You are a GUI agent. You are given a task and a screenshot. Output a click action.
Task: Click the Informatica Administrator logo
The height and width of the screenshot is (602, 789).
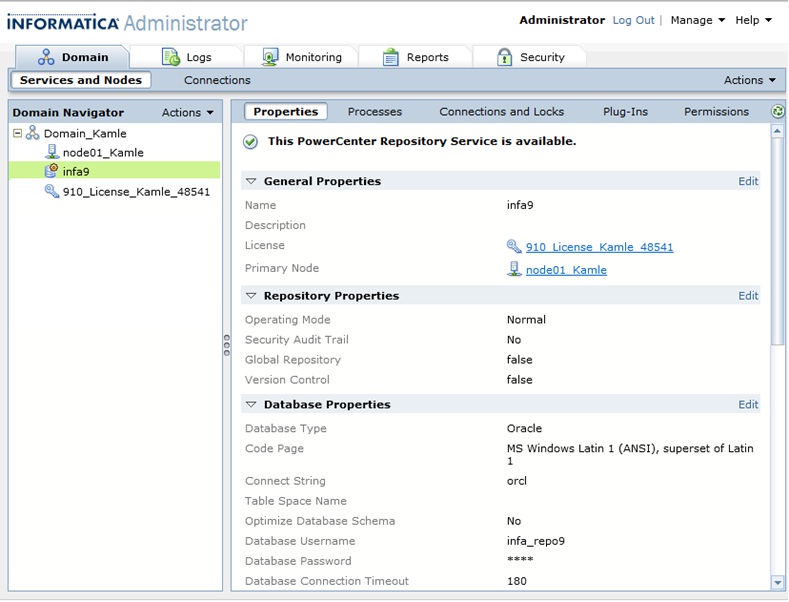(x=127, y=23)
